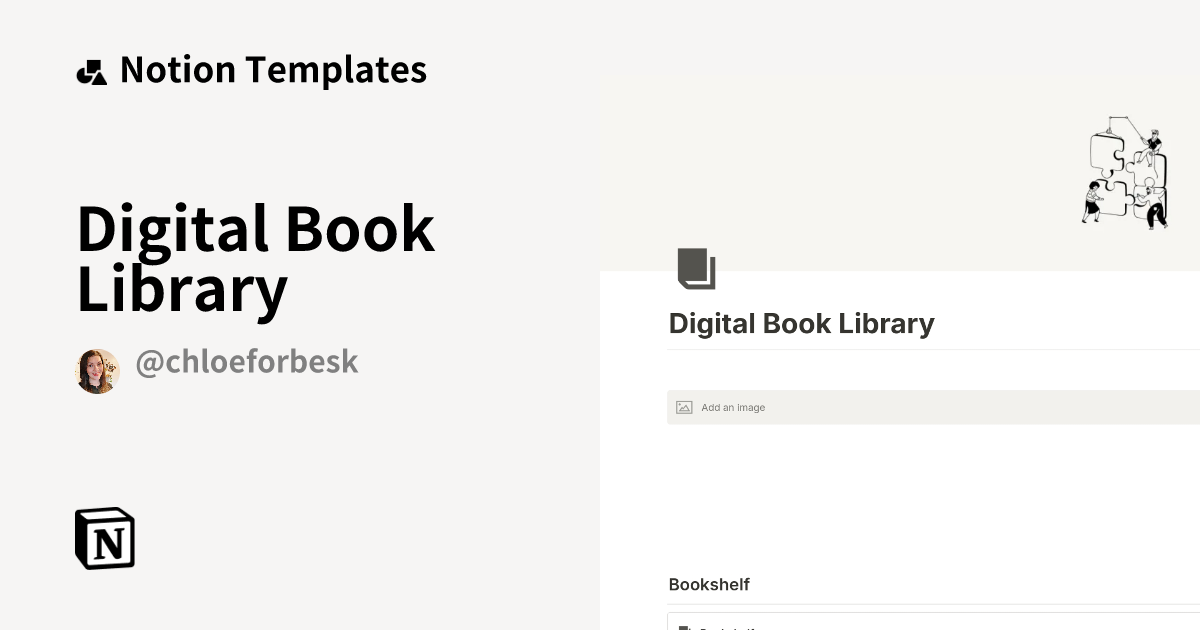Click the @chloeforbesk profile avatar

[97, 370]
